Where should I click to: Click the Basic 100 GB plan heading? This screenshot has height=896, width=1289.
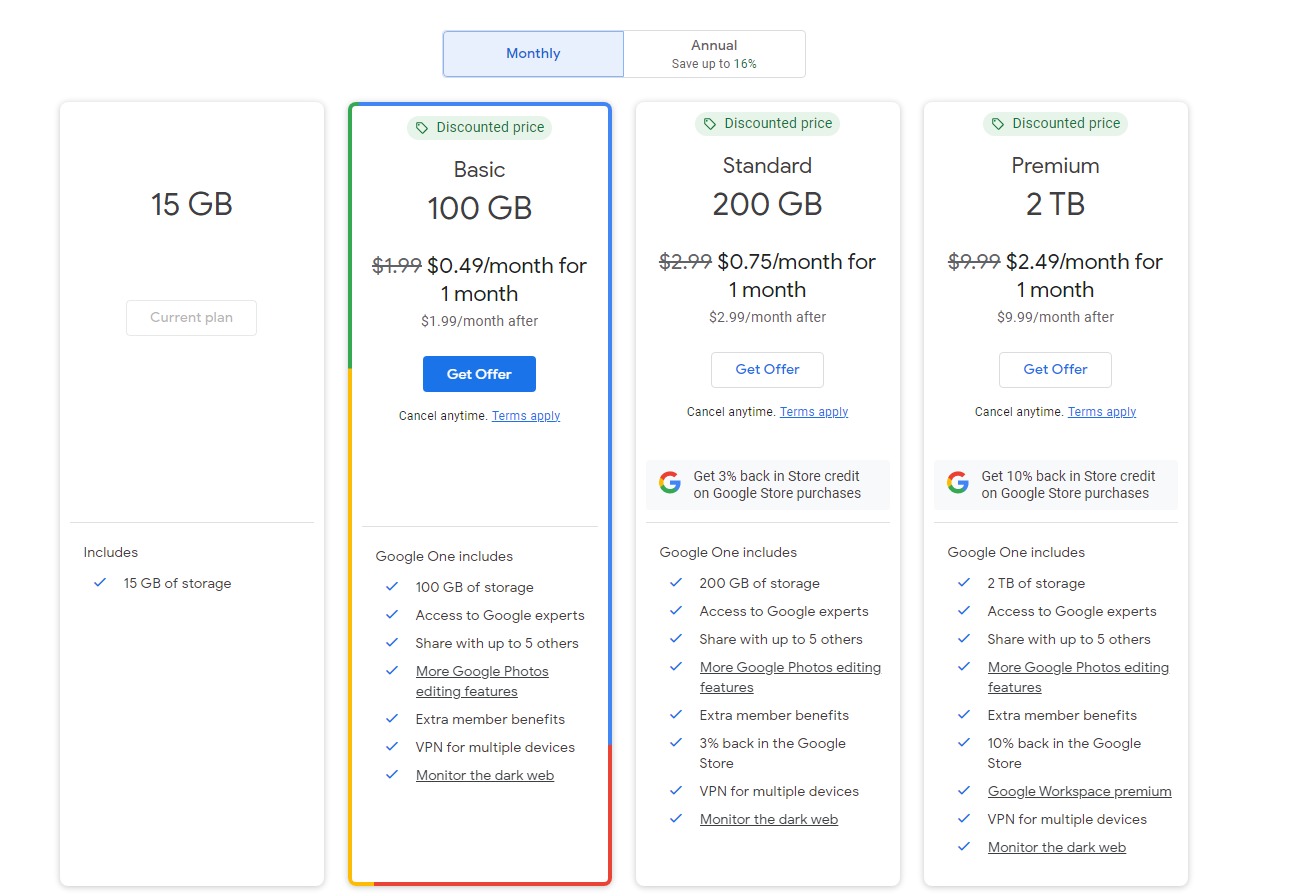point(479,191)
